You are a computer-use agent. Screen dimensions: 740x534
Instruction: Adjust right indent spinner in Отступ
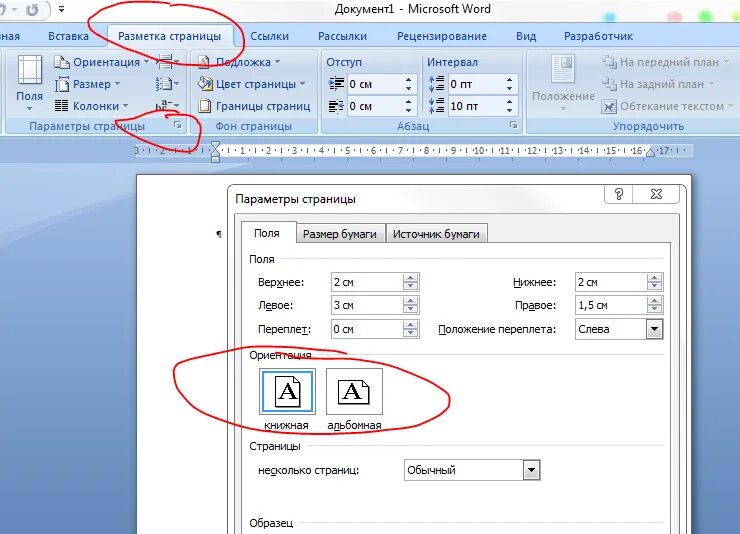pos(409,106)
